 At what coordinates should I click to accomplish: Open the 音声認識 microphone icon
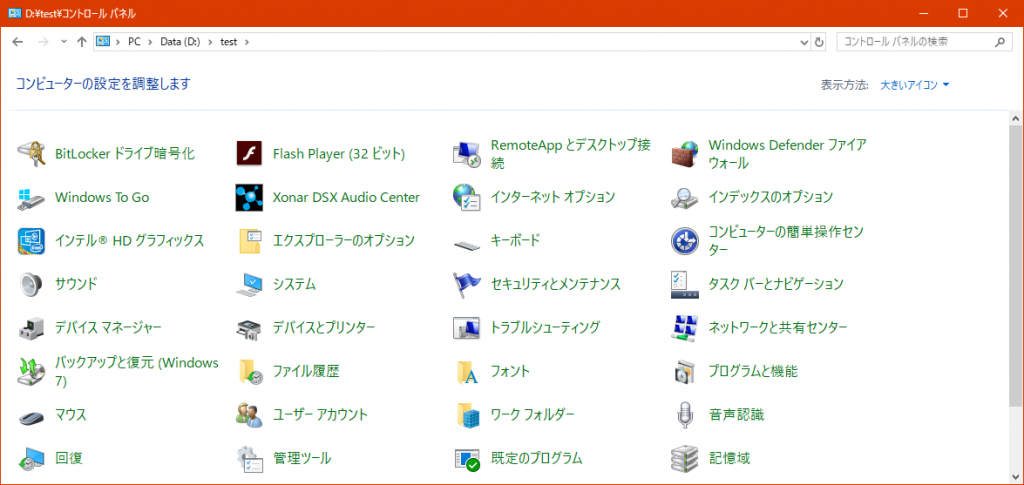coord(684,414)
